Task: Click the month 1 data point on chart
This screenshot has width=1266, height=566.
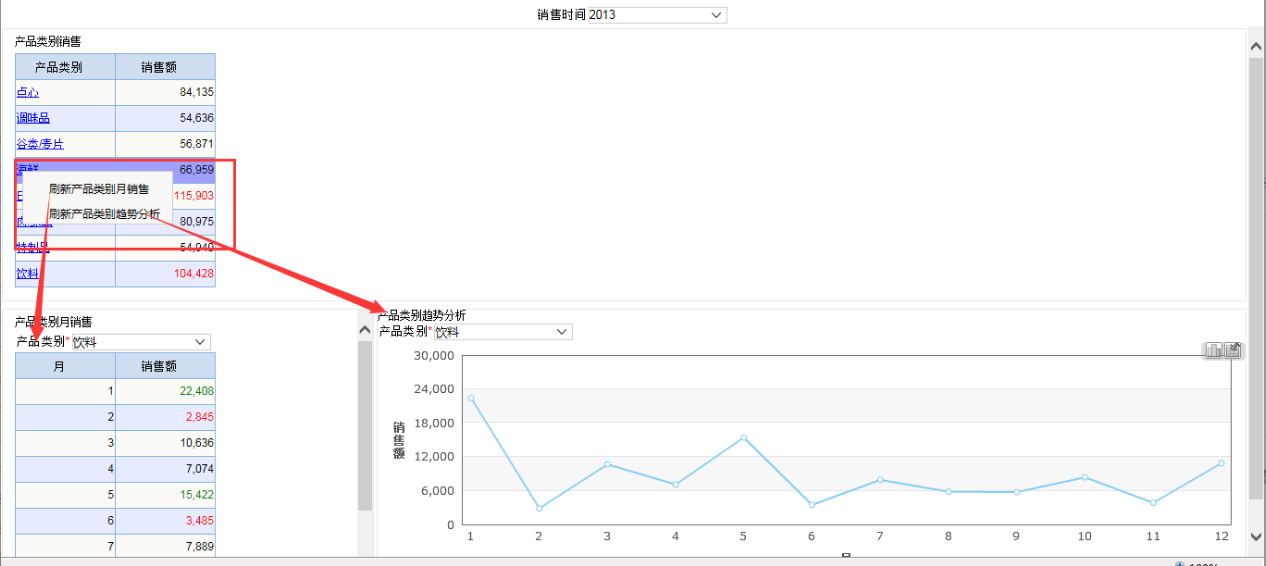Action: [x=471, y=398]
